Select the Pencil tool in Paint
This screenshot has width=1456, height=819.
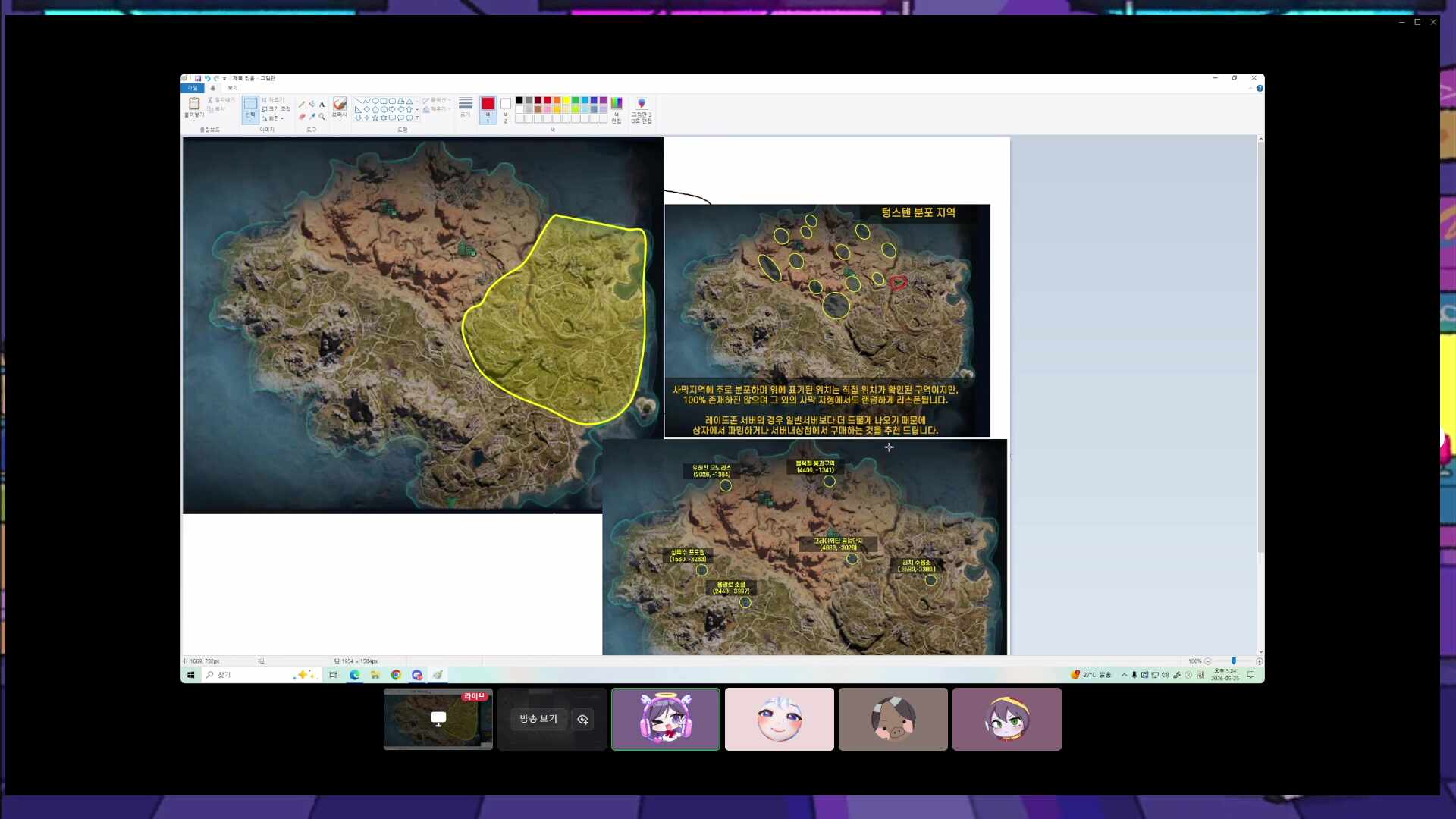coord(302,104)
